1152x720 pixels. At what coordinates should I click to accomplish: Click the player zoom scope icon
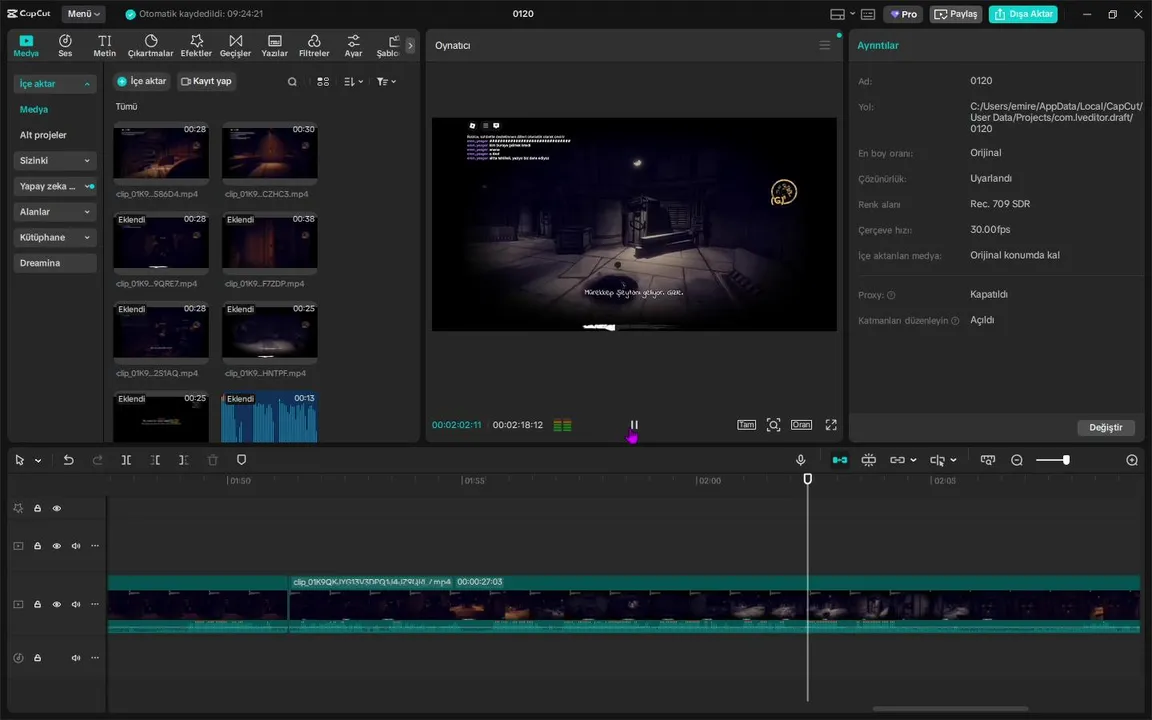click(x=773, y=425)
